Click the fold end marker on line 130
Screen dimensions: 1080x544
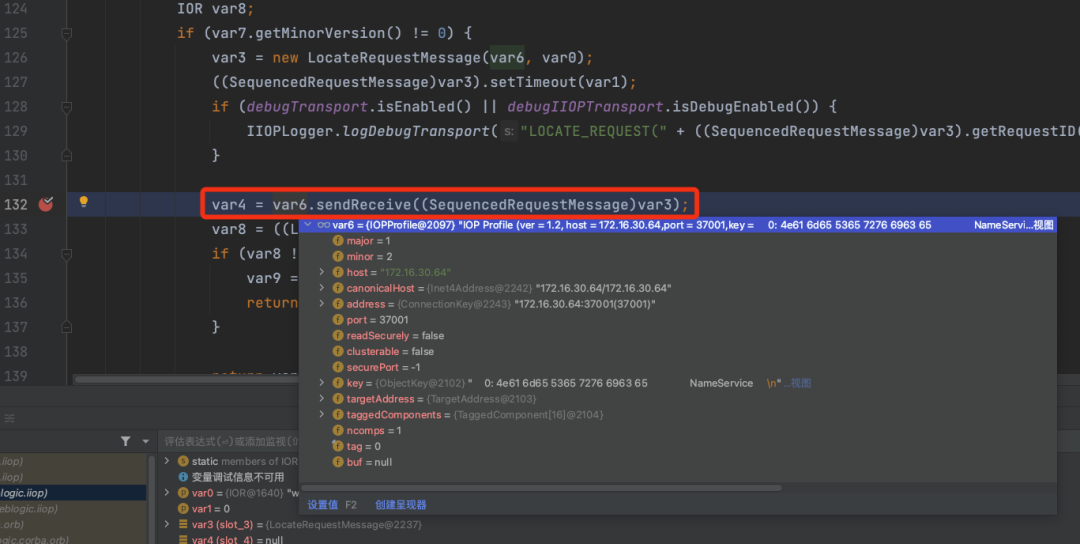tap(67, 156)
